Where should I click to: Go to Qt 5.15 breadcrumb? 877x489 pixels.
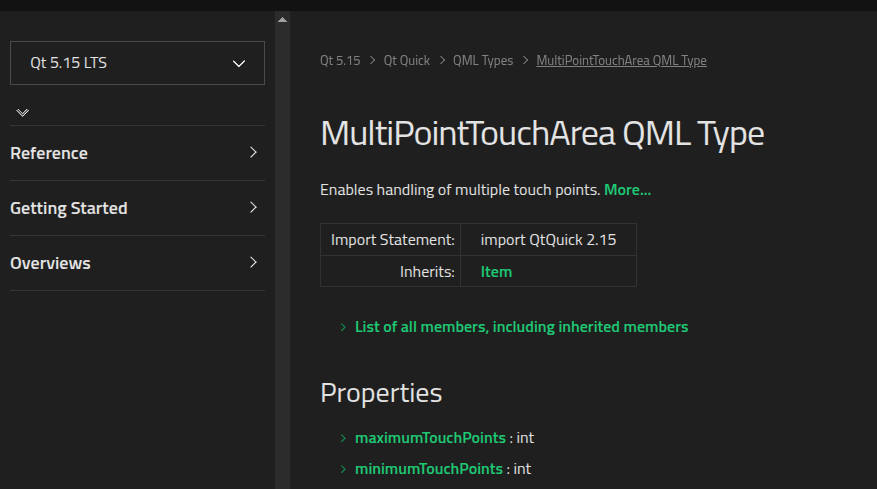(x=340, y=60)
